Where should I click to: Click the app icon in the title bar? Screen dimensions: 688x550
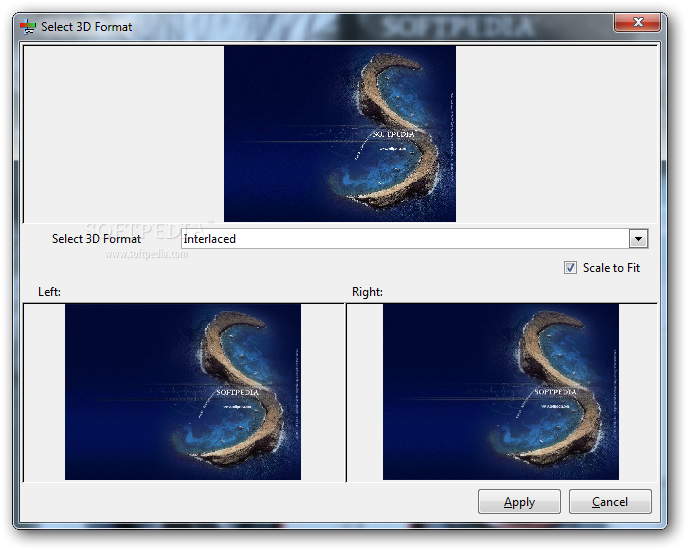28,27
